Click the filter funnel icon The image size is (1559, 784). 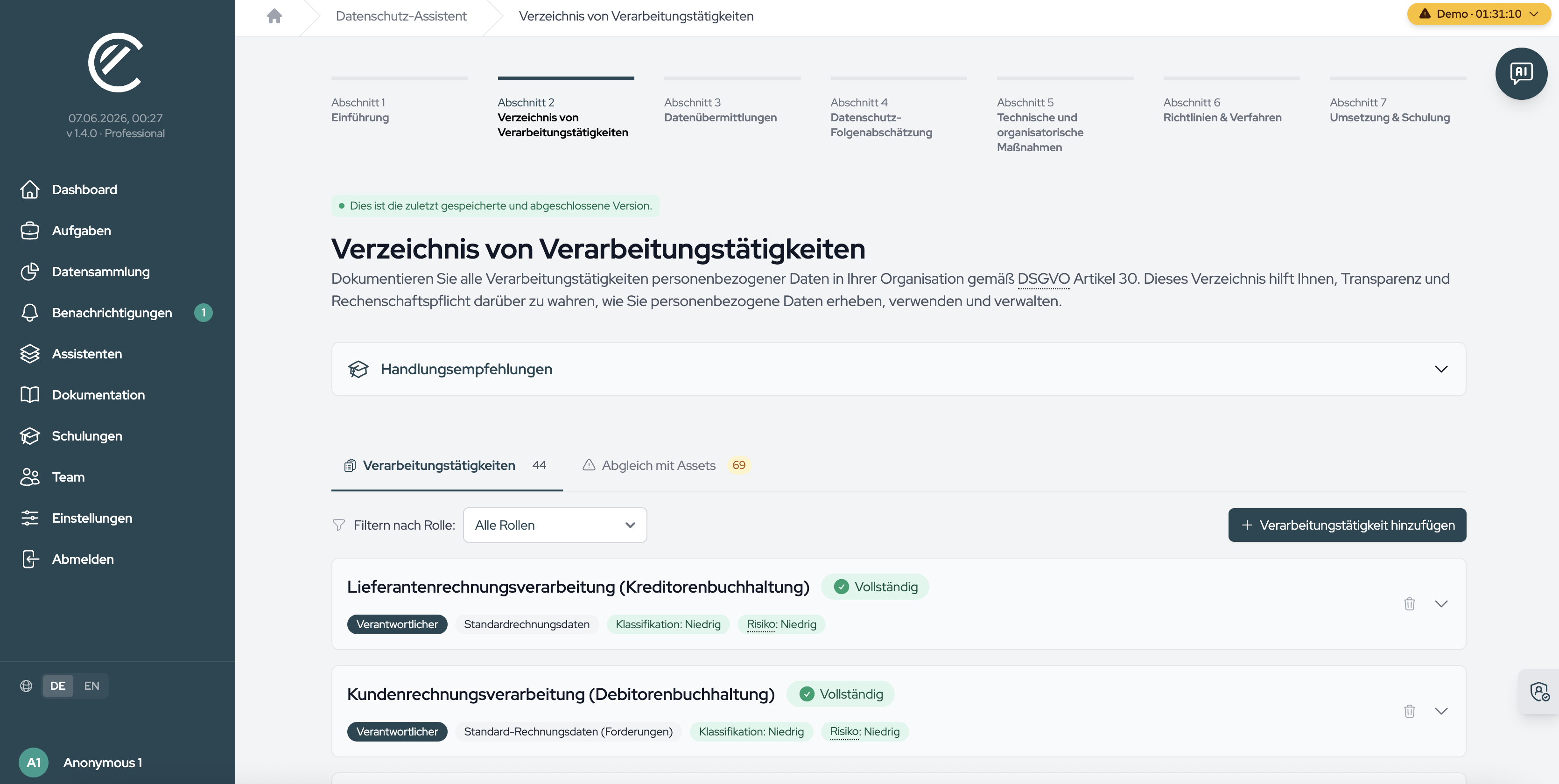339,525
